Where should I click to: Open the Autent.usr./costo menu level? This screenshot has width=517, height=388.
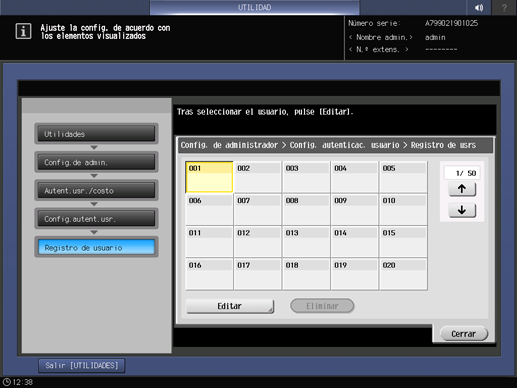(96, 190)
